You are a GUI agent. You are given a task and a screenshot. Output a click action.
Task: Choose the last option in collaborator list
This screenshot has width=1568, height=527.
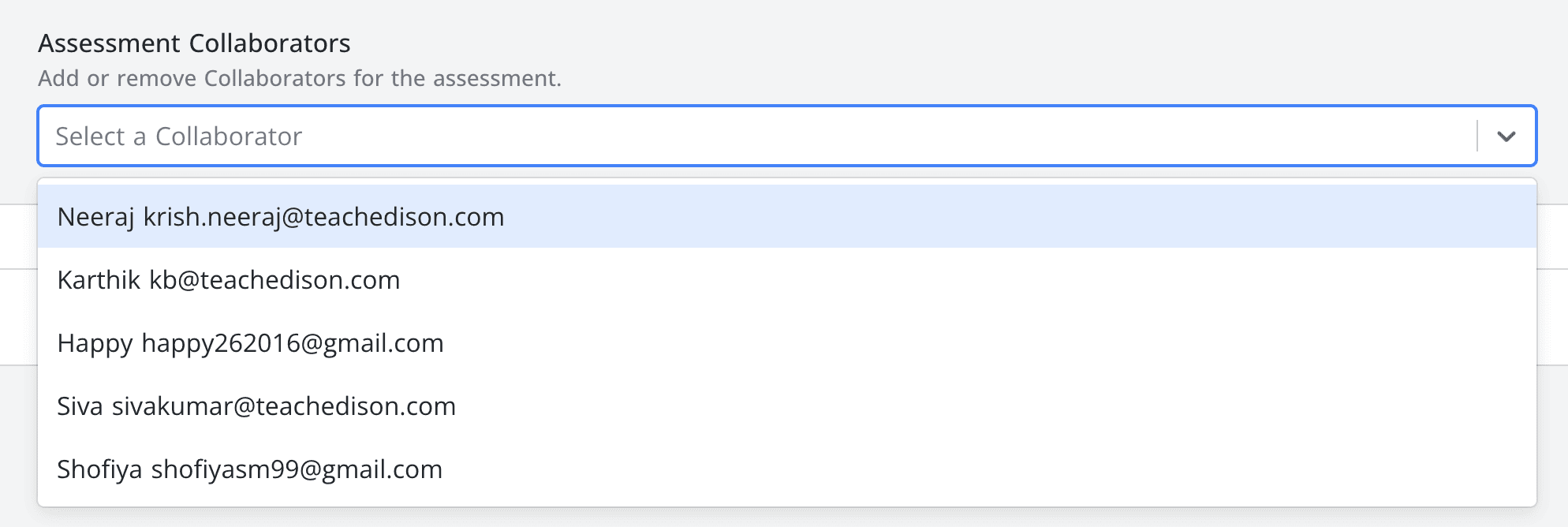786,469
